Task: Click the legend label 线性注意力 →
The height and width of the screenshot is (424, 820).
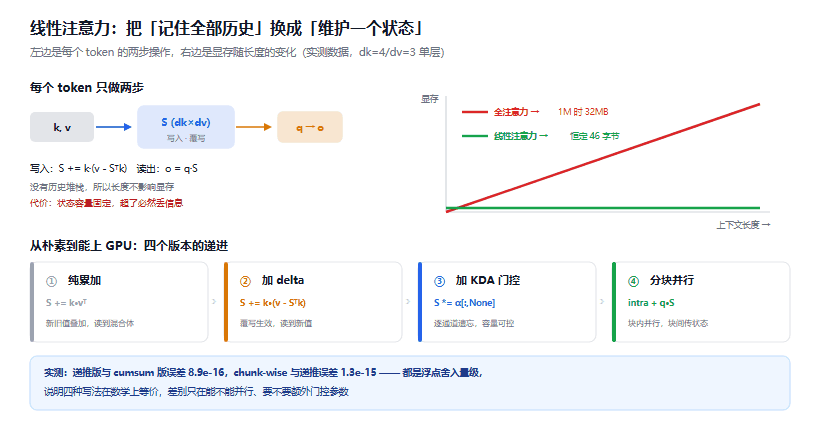Action: click(x=521, y=136)
